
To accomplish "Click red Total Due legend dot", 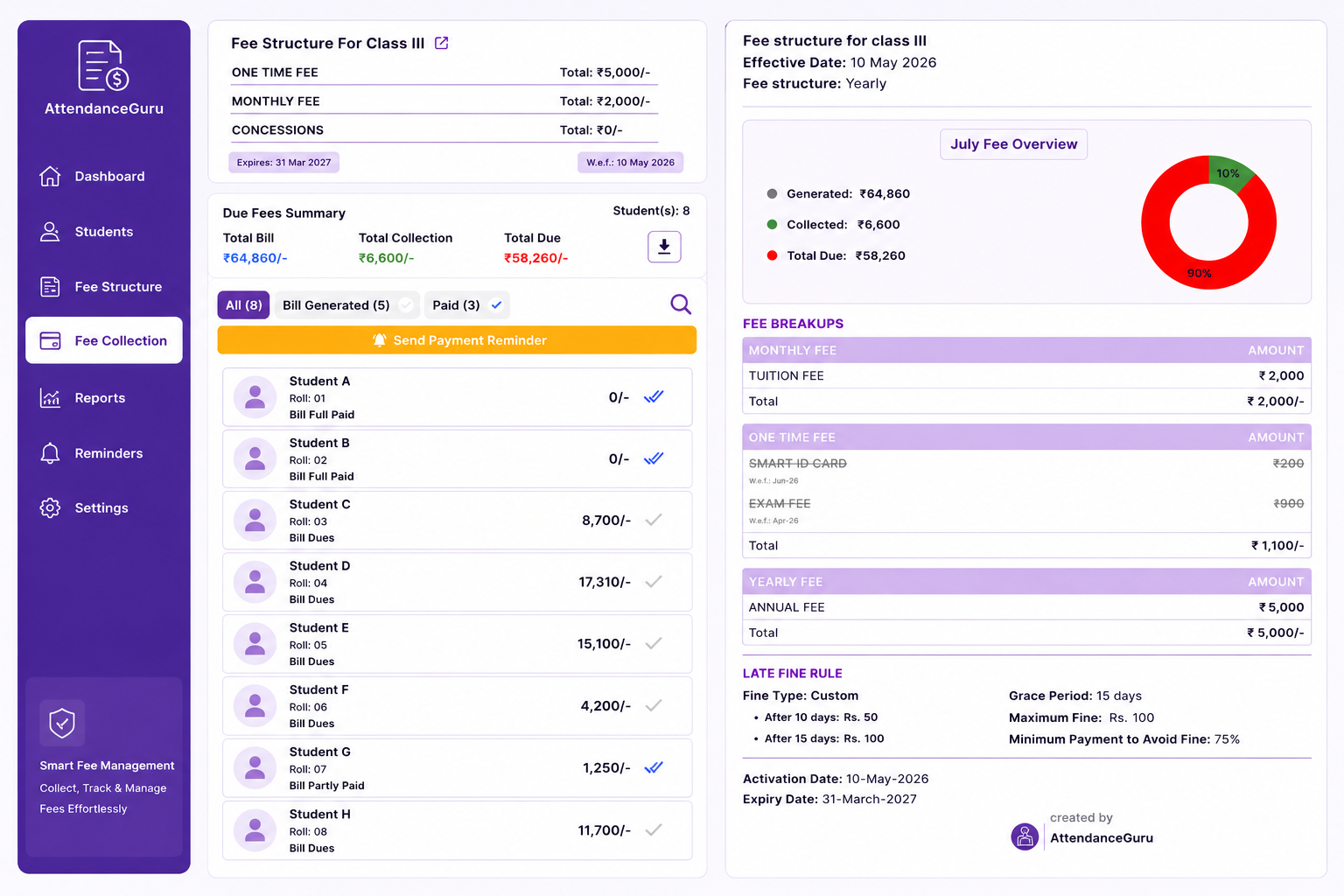I will 772,255.
